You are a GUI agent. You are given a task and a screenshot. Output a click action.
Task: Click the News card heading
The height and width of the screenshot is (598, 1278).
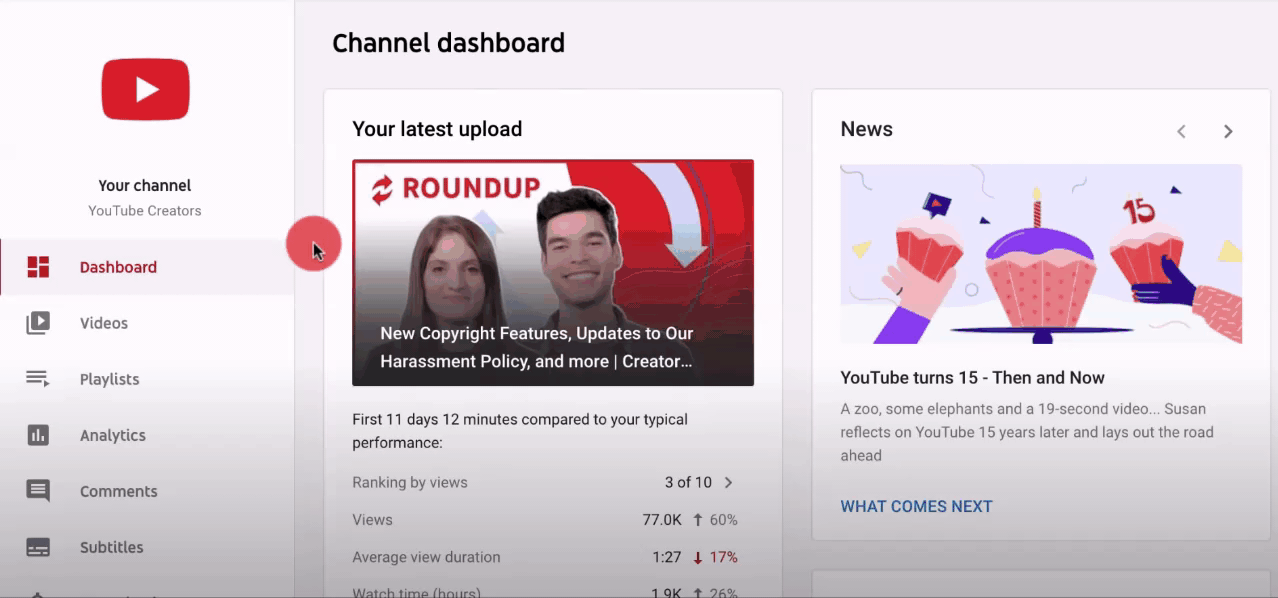click(x=866, y=129)
